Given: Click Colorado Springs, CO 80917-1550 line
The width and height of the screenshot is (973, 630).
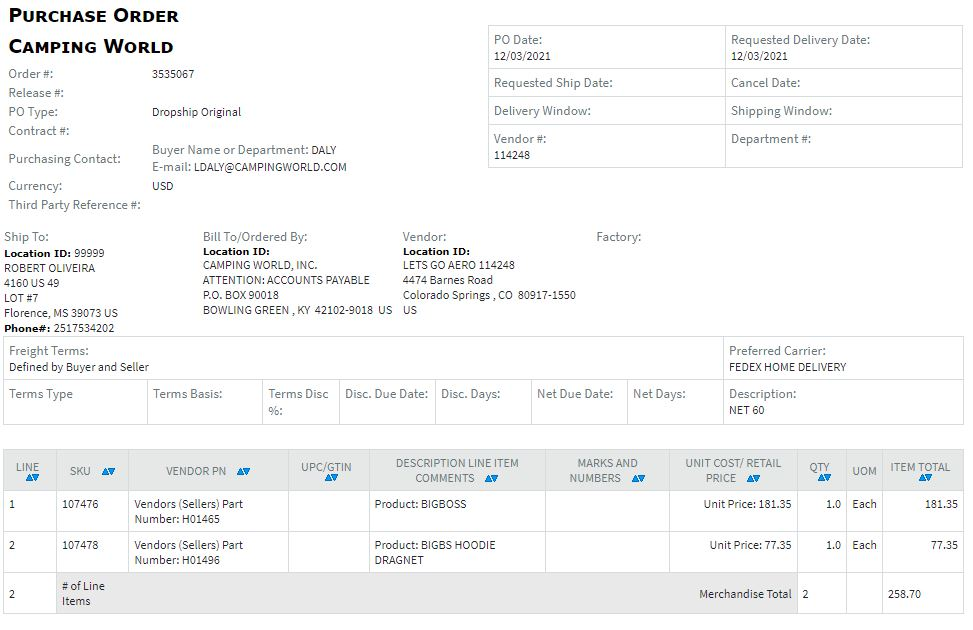Looking at the screenshot, I should tap(489, 295).
